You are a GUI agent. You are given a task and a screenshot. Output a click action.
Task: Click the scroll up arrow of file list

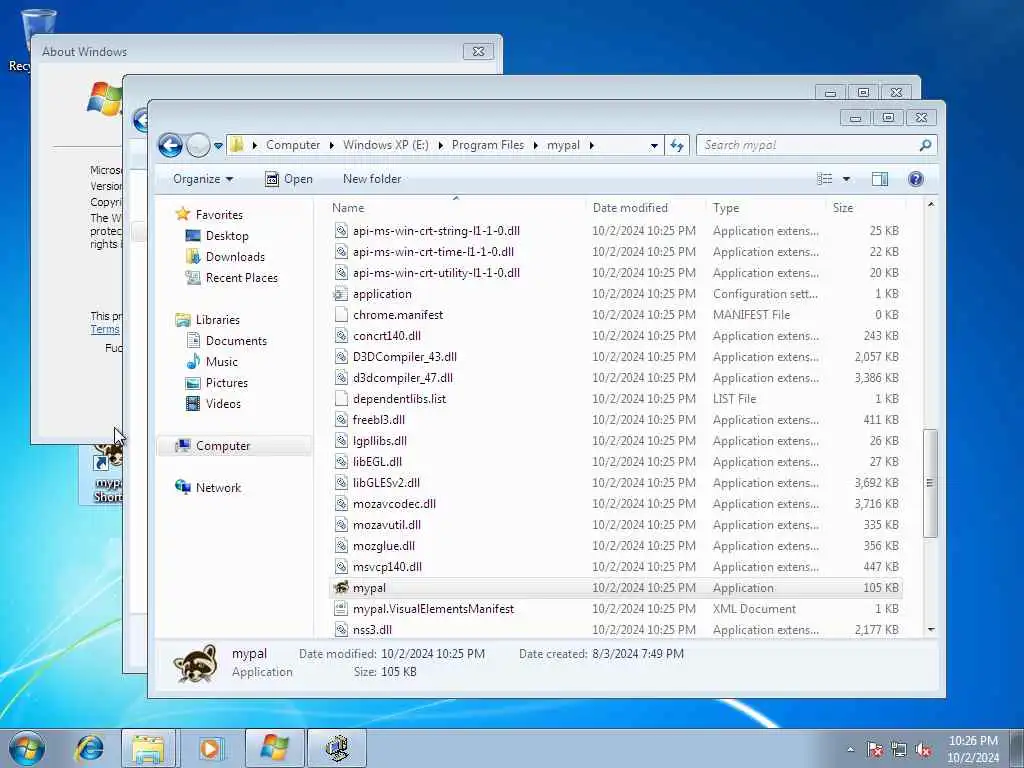[931, 204]
